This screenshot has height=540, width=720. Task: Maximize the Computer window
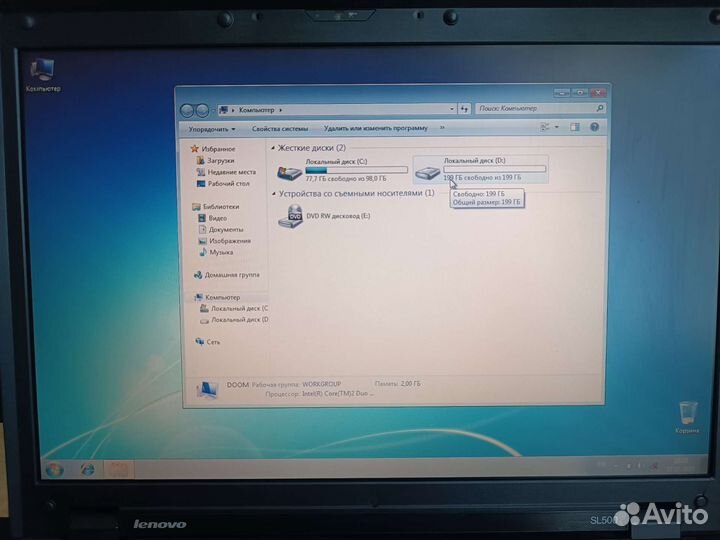point(579,92)
